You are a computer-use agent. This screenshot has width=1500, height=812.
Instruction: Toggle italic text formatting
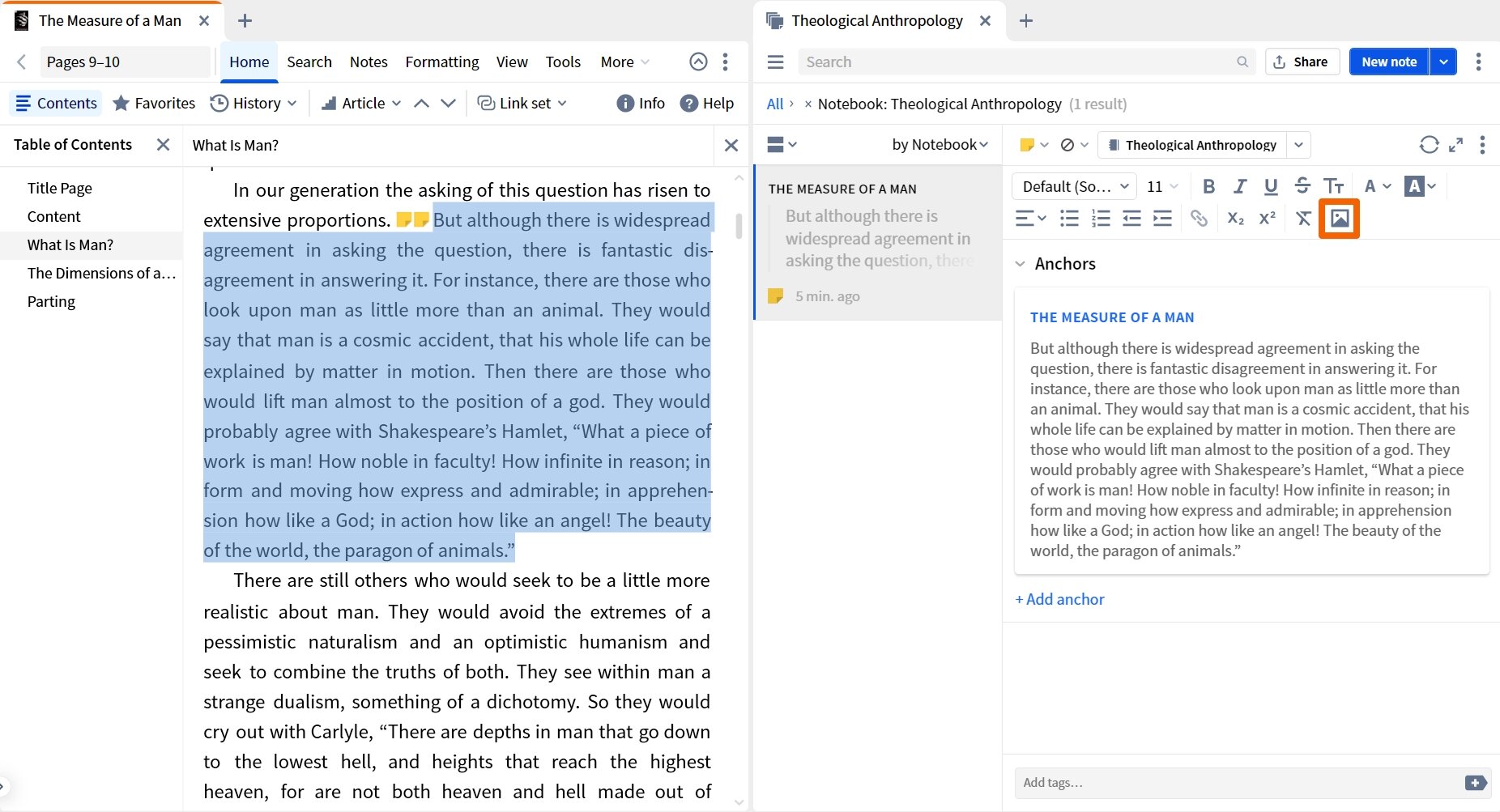tap(1240, 186)
